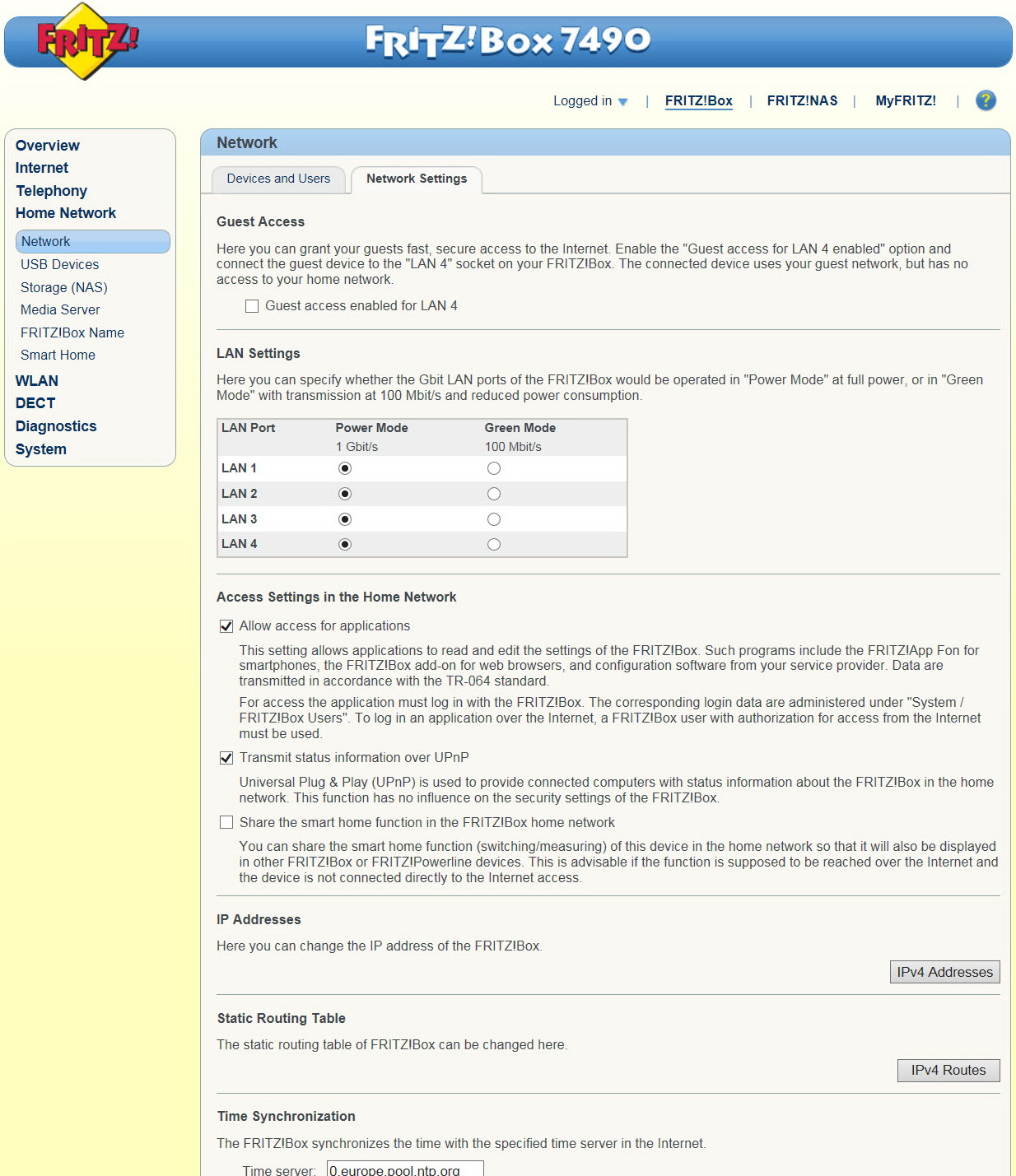Check Share the smart home function option

point(226,822)
